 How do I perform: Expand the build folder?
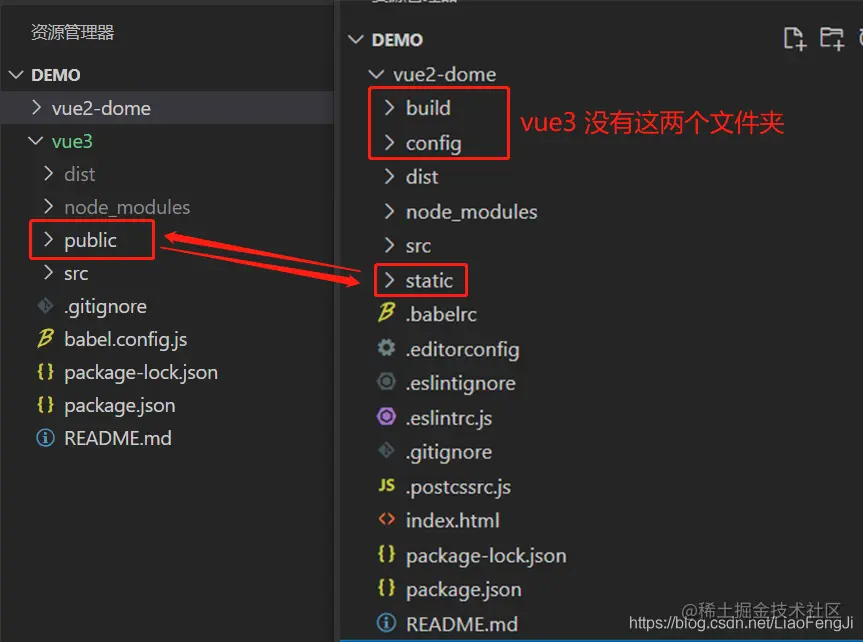389,107
